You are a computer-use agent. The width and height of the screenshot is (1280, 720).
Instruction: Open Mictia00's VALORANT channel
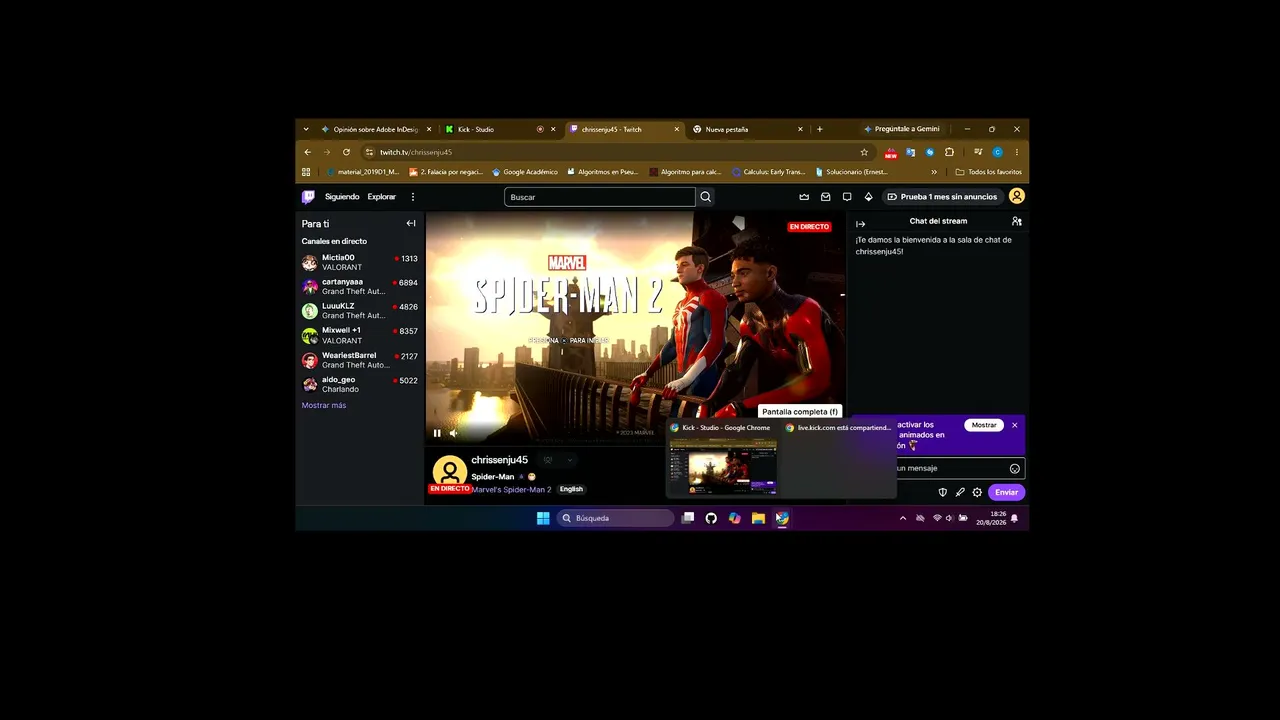[x=360, y=262]
